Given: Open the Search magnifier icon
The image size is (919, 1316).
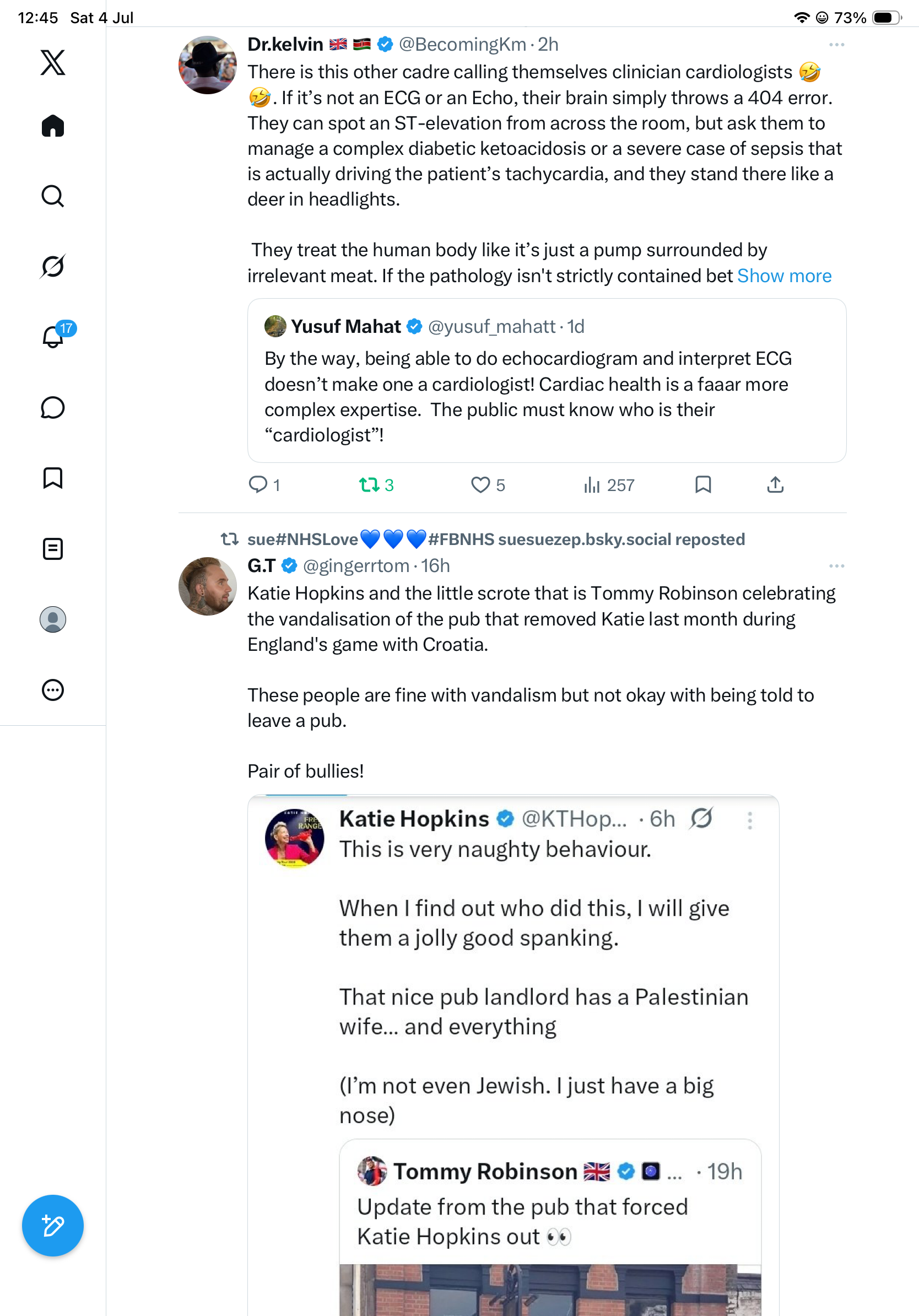Looking at the screenshot, I should (x=53, y=196).
